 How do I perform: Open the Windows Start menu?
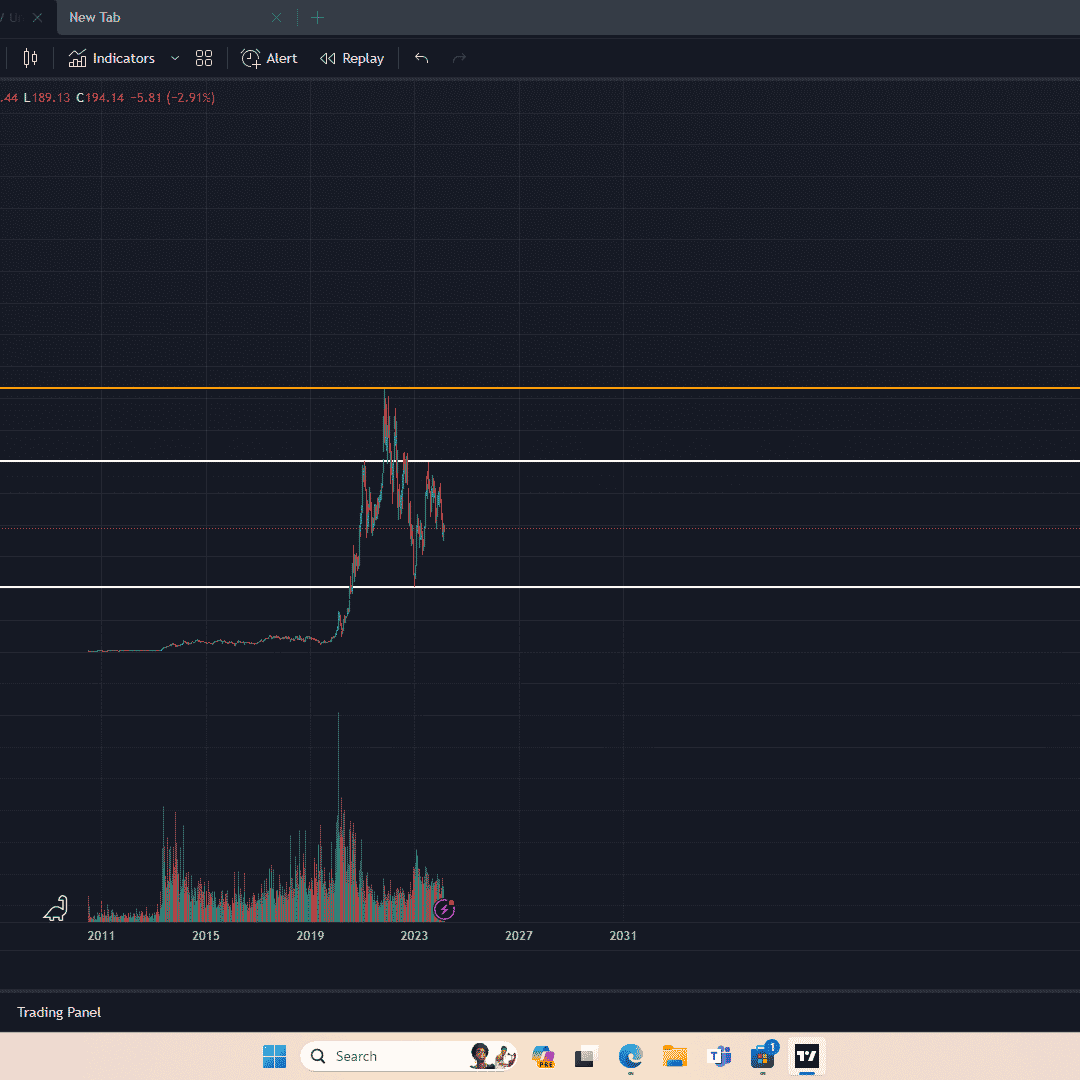tap(274, 1056)
